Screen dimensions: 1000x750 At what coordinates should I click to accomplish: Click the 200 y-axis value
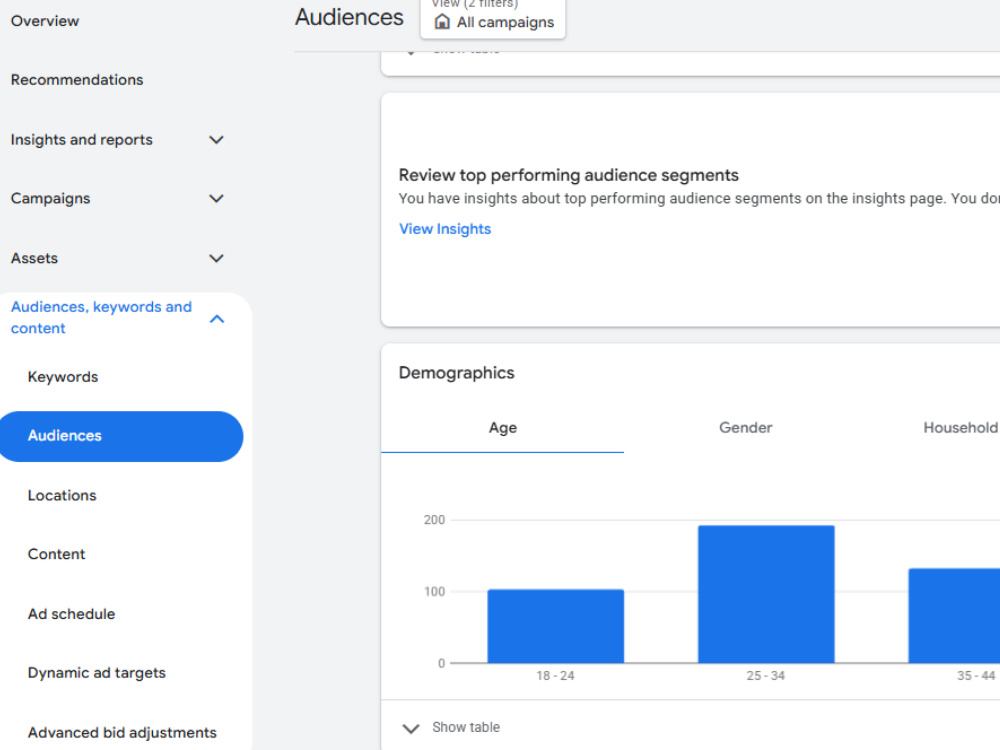pyautogui.click(x=434, y=520)
